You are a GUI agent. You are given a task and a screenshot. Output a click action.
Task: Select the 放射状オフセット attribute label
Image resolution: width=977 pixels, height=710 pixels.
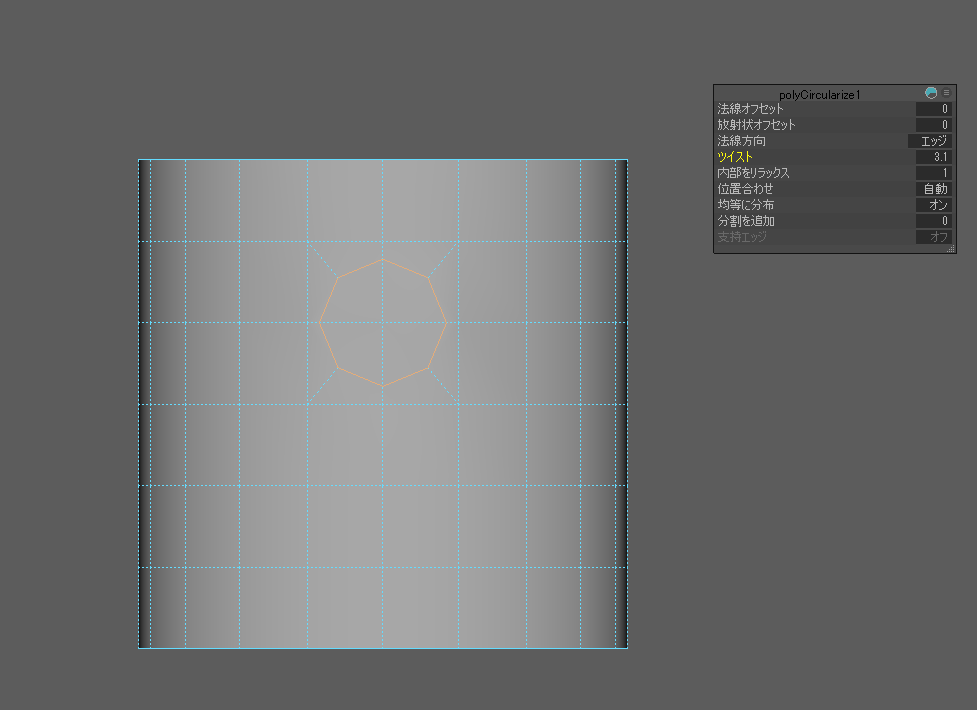coord(756,125)
